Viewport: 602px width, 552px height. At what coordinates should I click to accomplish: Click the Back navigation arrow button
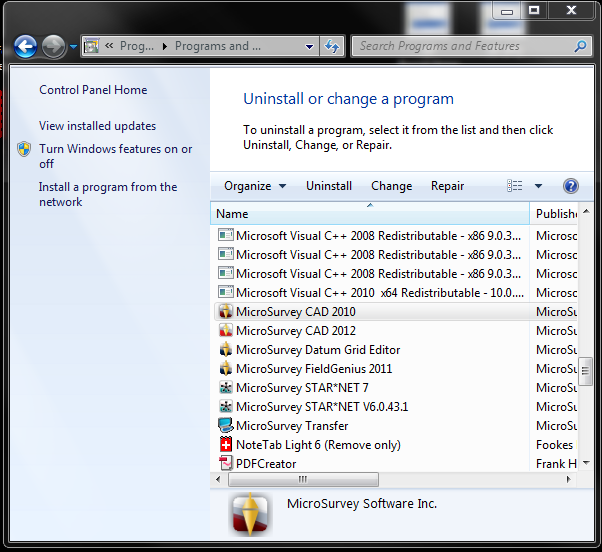click(26, 46)
